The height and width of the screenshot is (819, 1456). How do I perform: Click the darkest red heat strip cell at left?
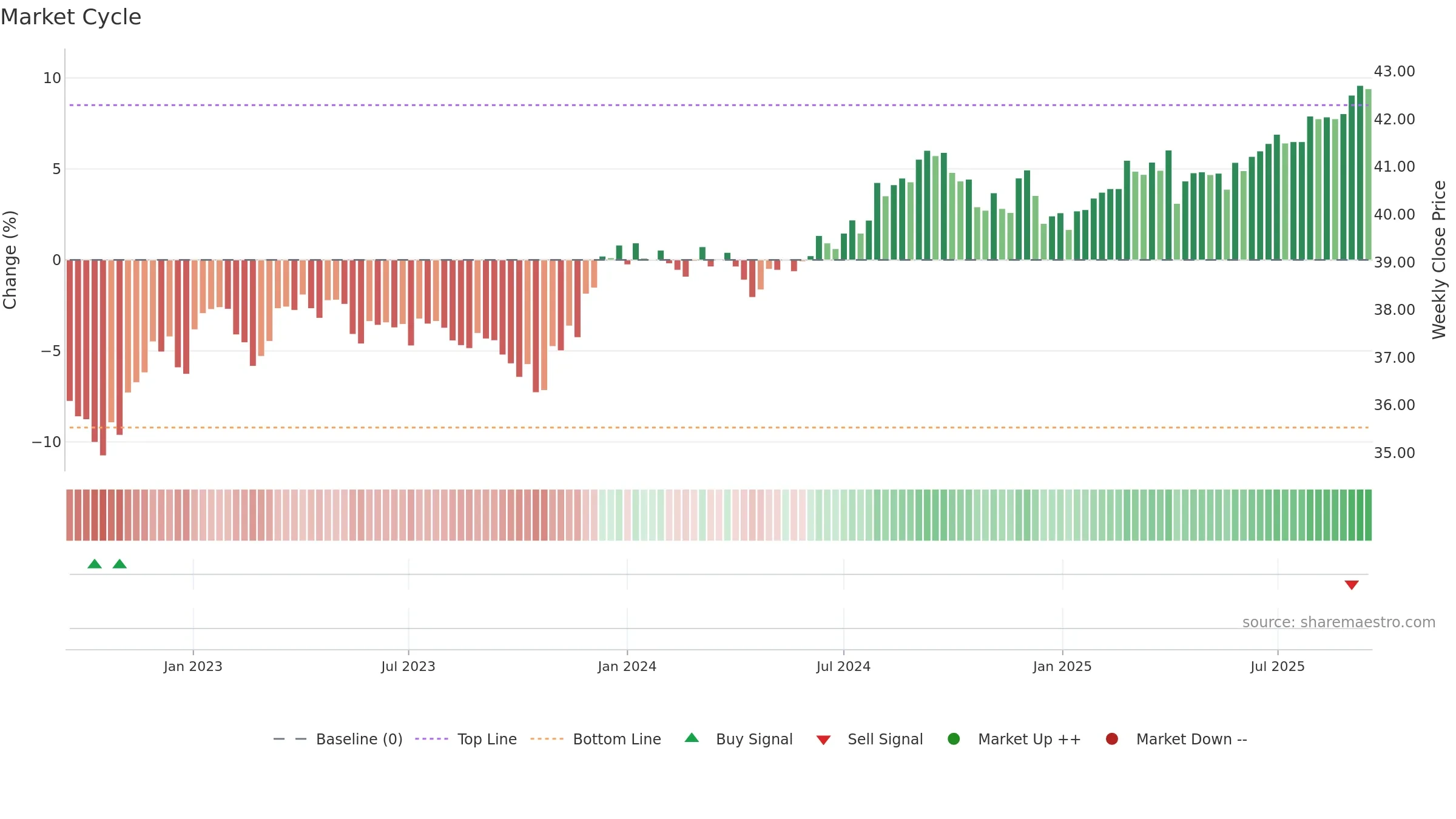(103, 515)
